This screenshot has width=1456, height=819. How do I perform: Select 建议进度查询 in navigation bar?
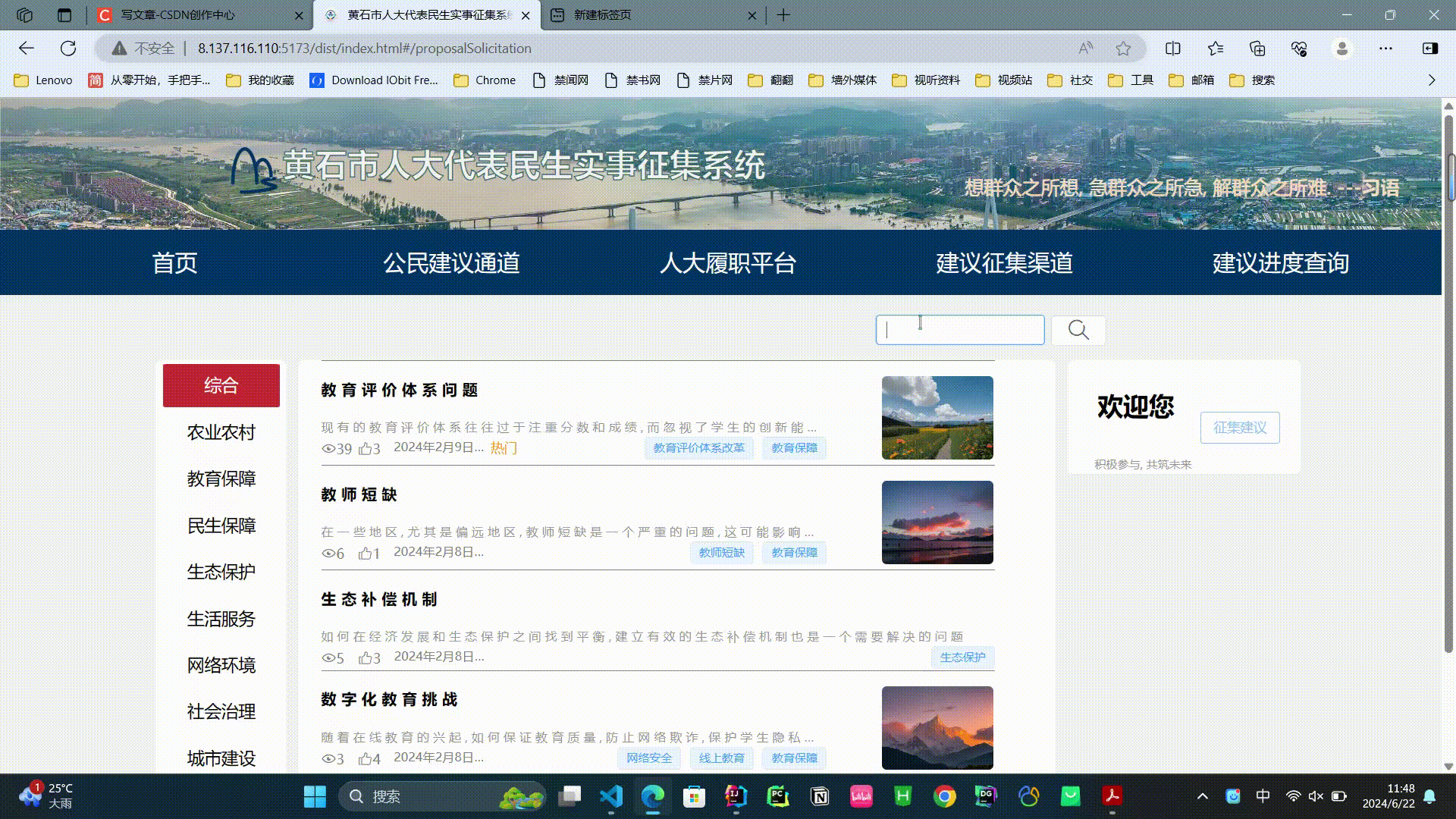coord(1280,263)
